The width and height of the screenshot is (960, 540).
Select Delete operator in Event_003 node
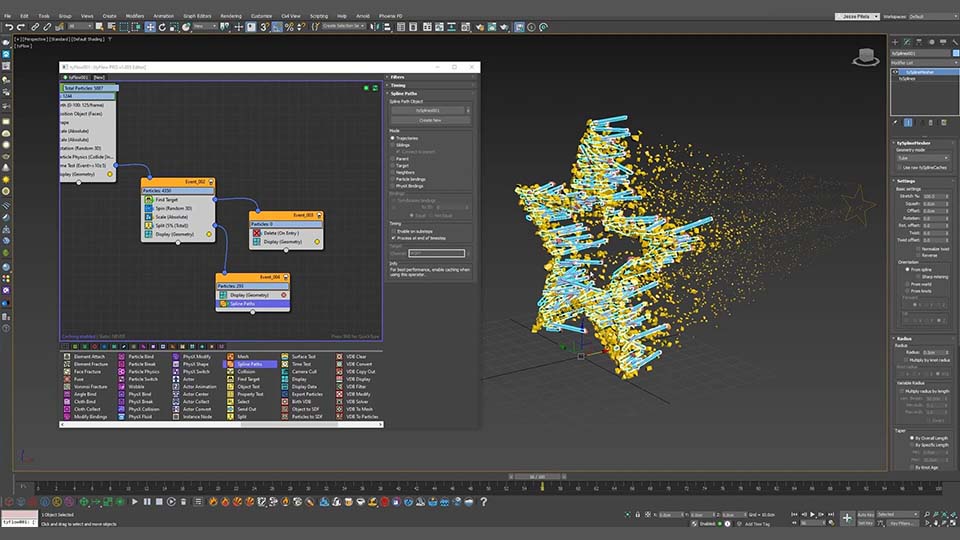click(286, 233)
